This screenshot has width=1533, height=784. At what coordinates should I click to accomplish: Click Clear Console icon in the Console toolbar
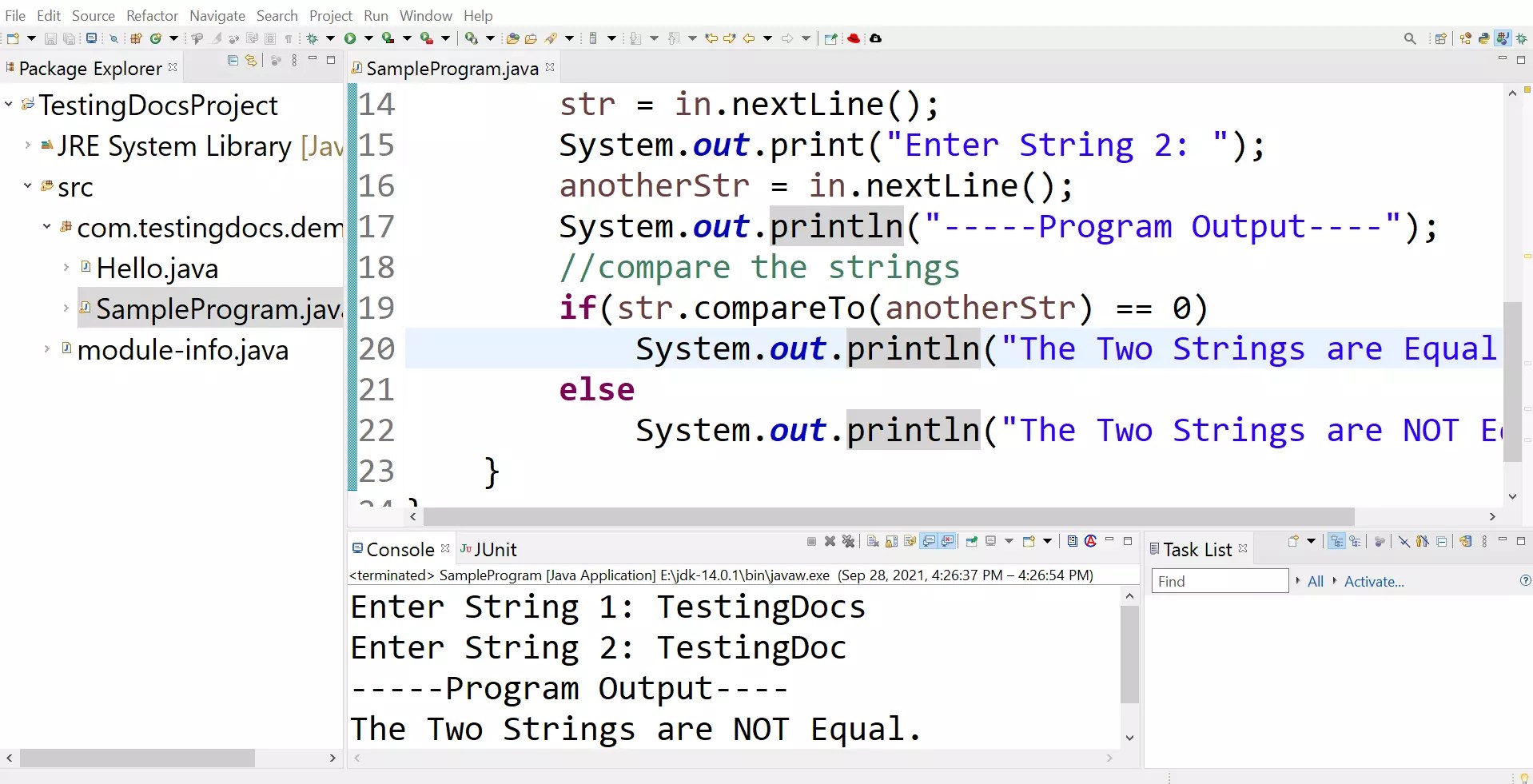tap(872, 543)
